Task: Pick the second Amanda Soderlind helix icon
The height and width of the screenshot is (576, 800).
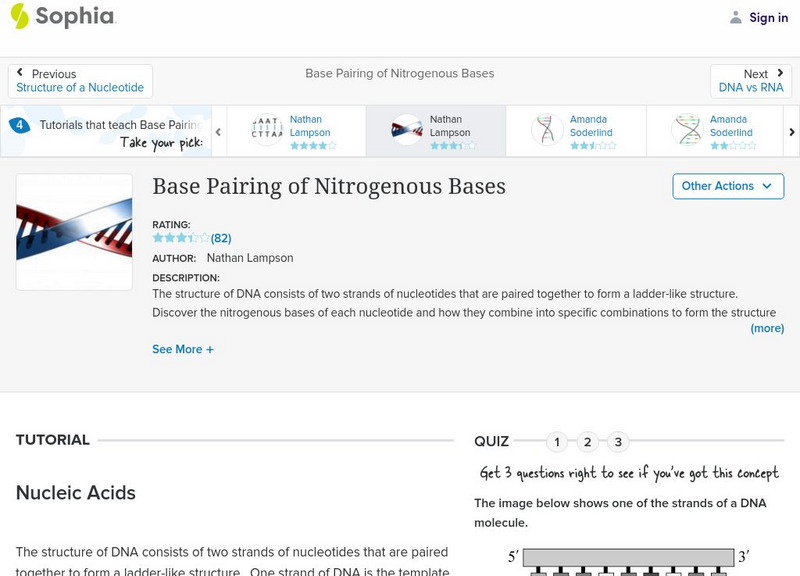Action: [687, 130]
